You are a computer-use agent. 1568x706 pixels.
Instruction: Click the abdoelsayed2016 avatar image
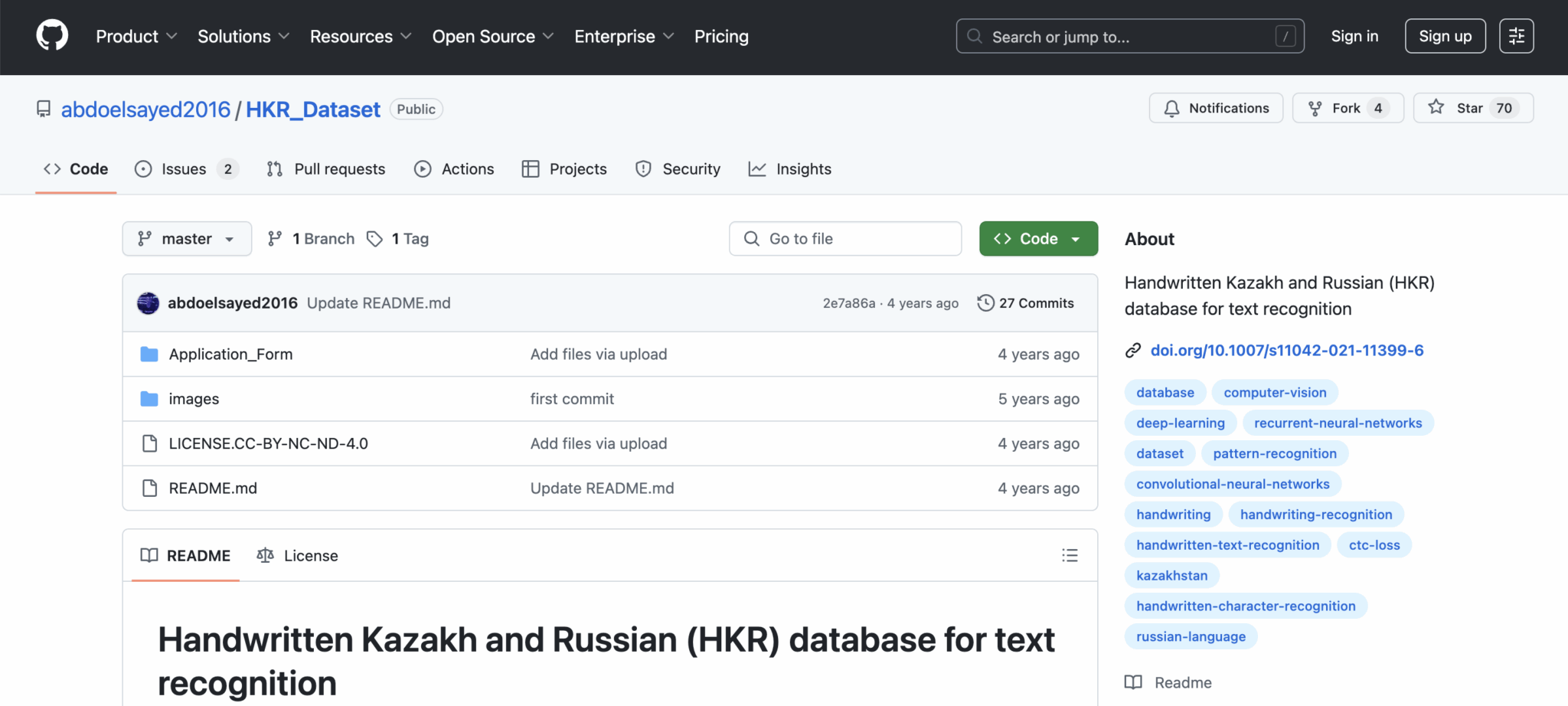click(x=148, y=303)
